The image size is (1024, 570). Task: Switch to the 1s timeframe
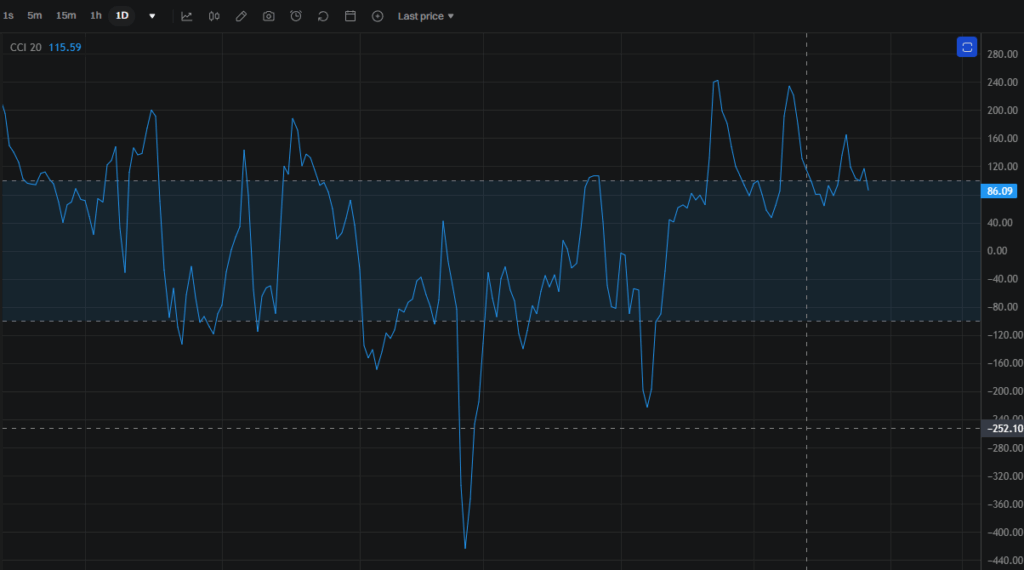coord(8,16)
